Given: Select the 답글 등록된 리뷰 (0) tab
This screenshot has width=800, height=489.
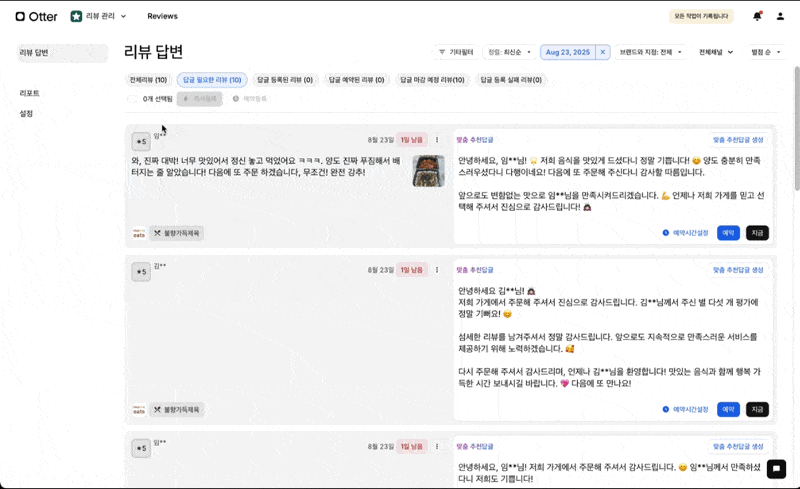Looking at the screenshot, I should click(x=285, y=80).
